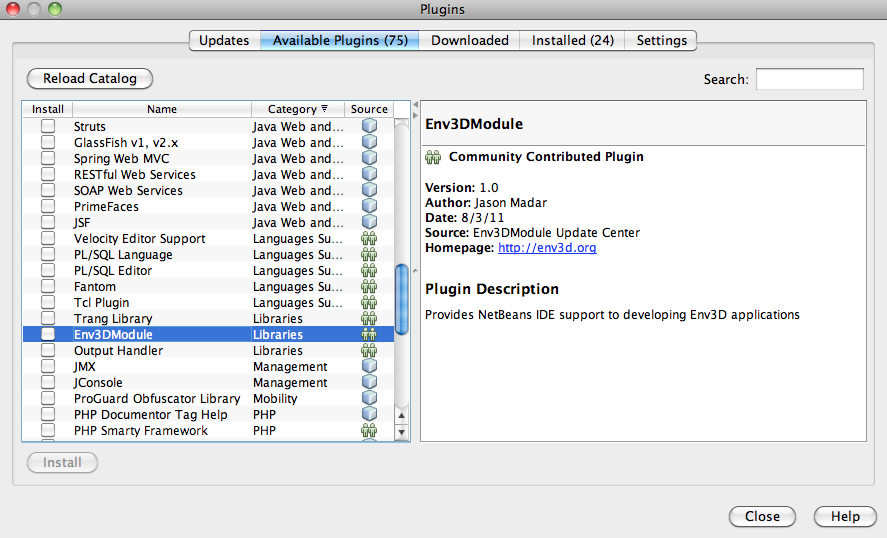Click the Trang Library community source icon

(x=369, y=318)
